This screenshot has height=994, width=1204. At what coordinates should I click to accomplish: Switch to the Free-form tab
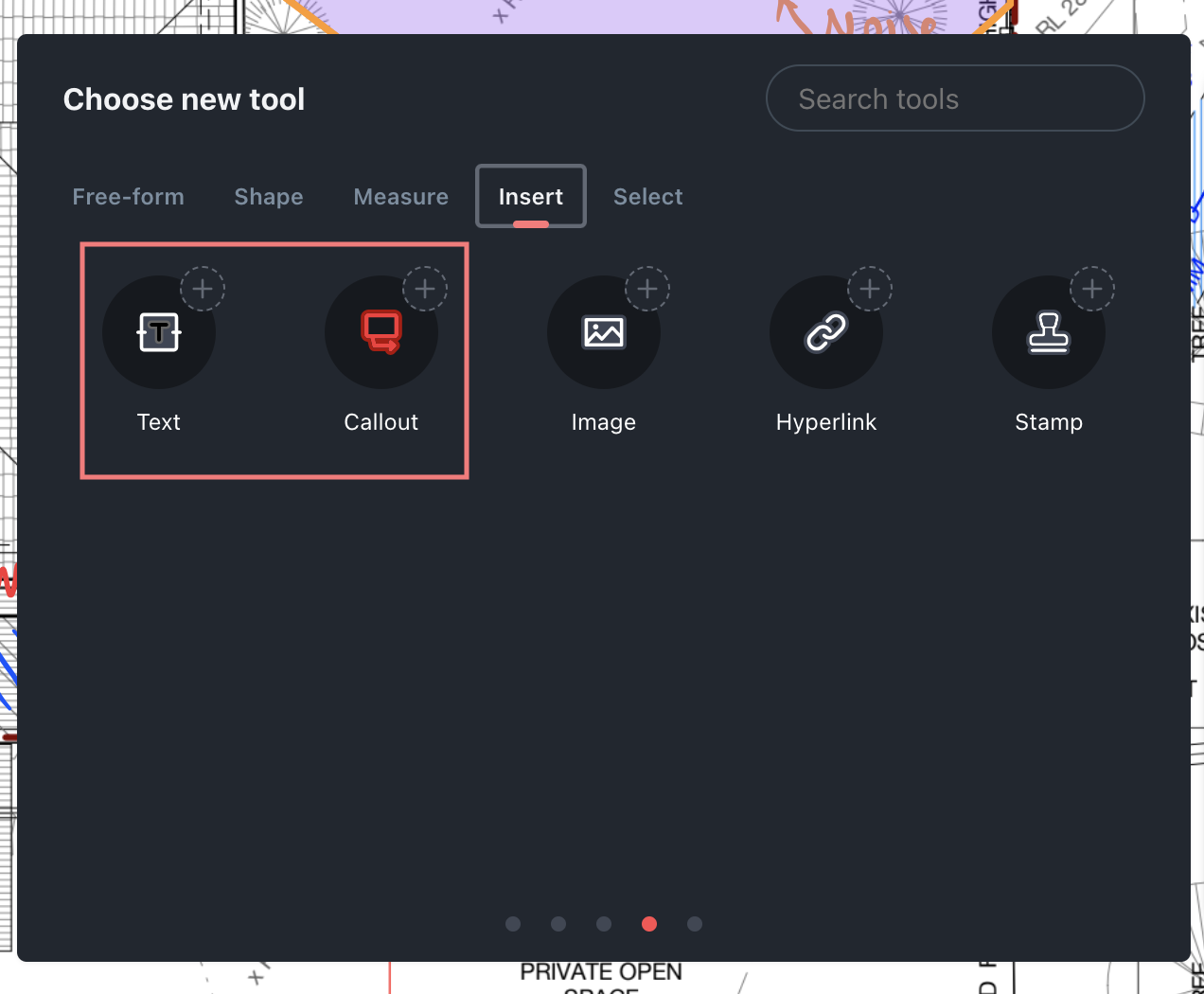[x=128, y=196]
